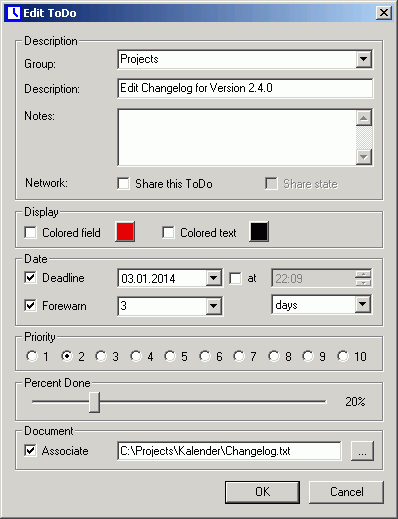Screen dimensions: 398x519
Task: Click the grayed-out Share state checkbox
Action: pos(271,183)
